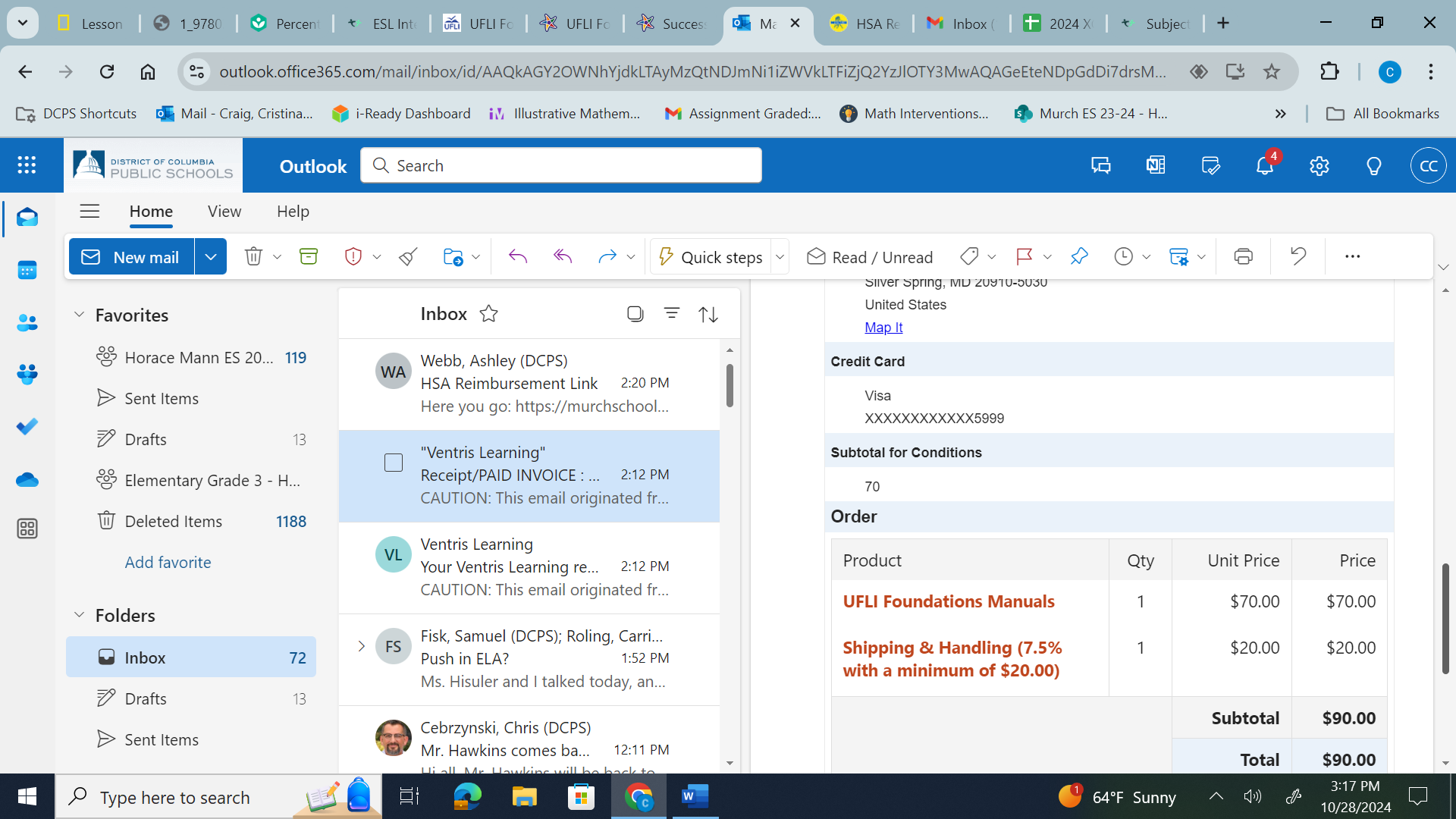Click the Sweep broom icon
Viewport: 1456px width, 819px height.
408,256
